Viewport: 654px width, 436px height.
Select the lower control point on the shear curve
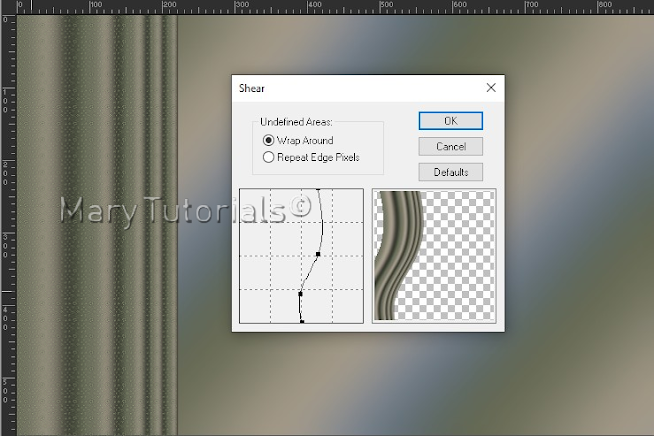coord(300,294)
